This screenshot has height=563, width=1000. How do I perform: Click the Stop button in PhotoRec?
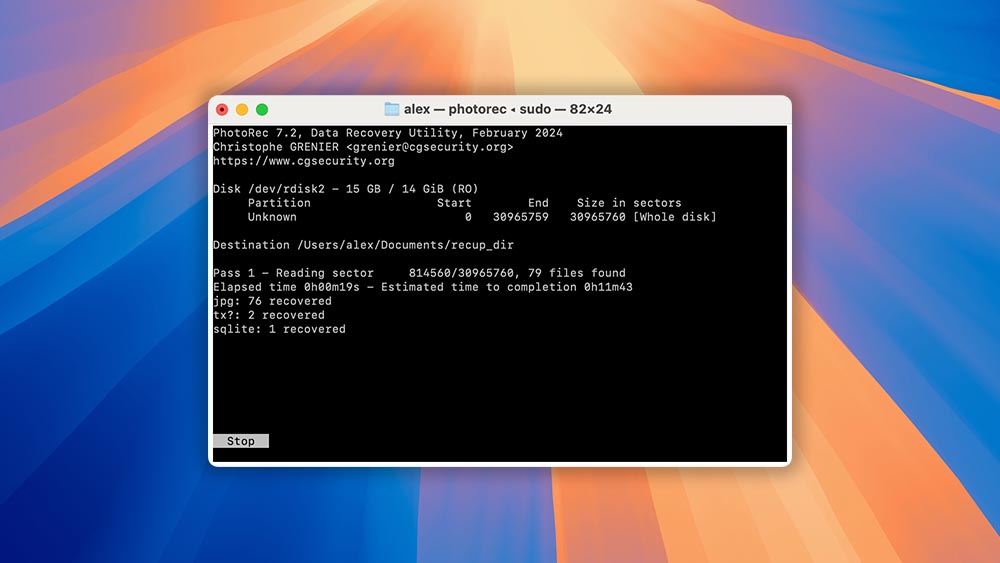coord(240,441)
